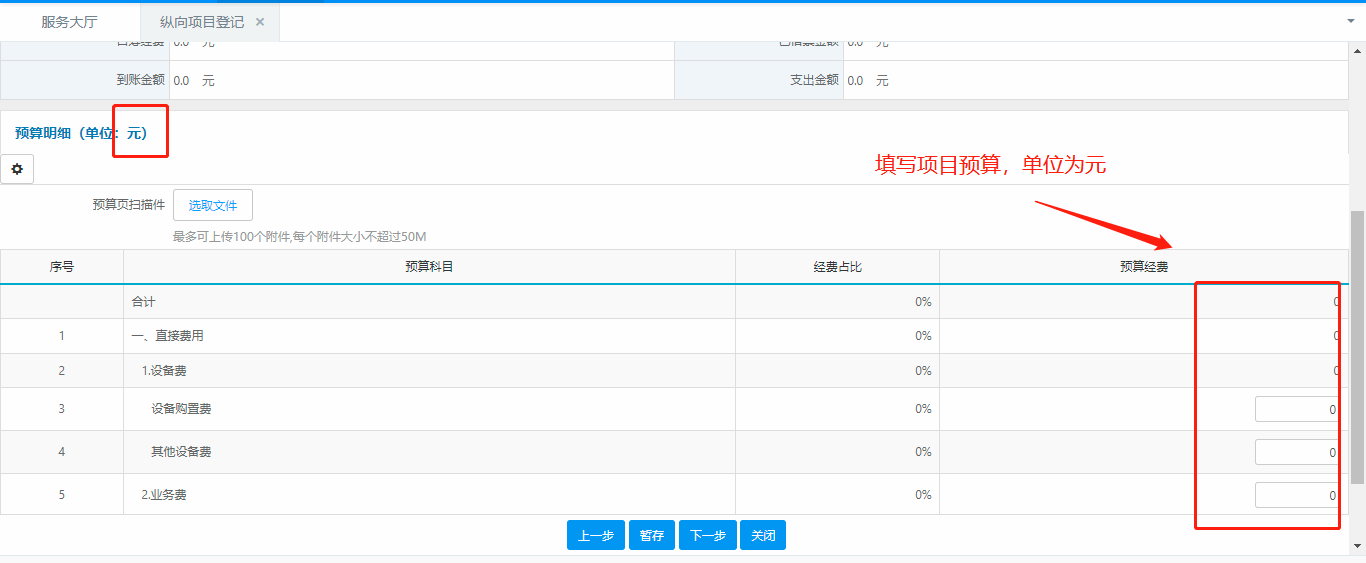This screenshot has height=563, width=1366.
Task: Click the blue 关闭 button
Action: coord(763,535)
